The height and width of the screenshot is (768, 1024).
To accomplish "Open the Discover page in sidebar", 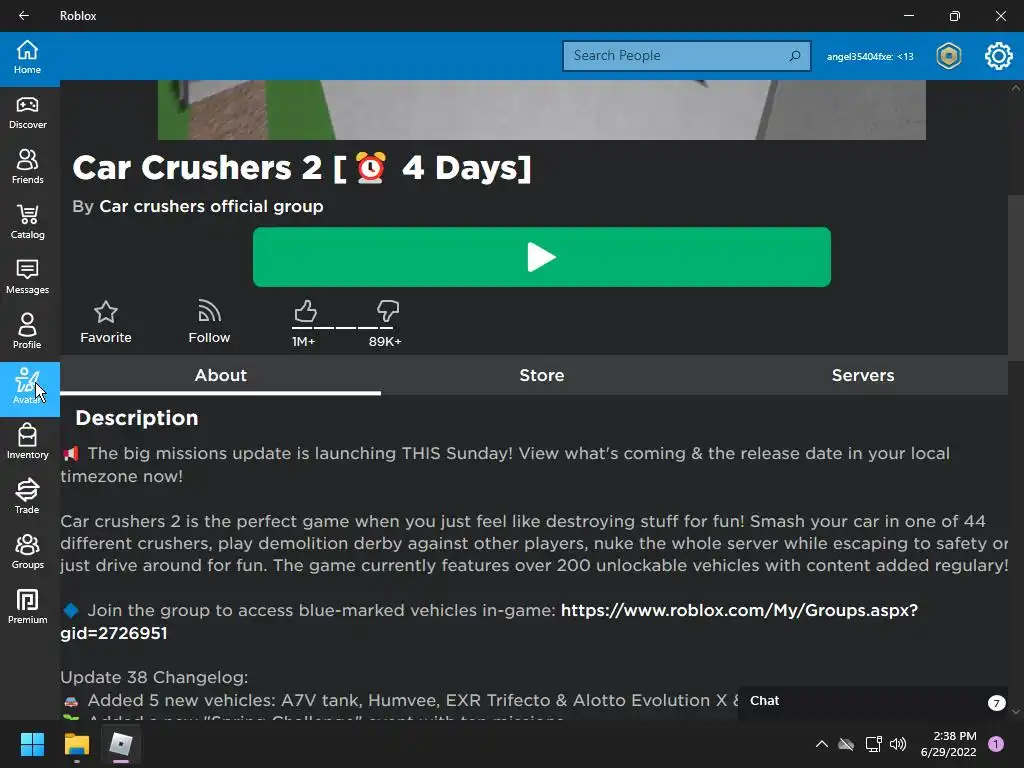I will (27, 113).
